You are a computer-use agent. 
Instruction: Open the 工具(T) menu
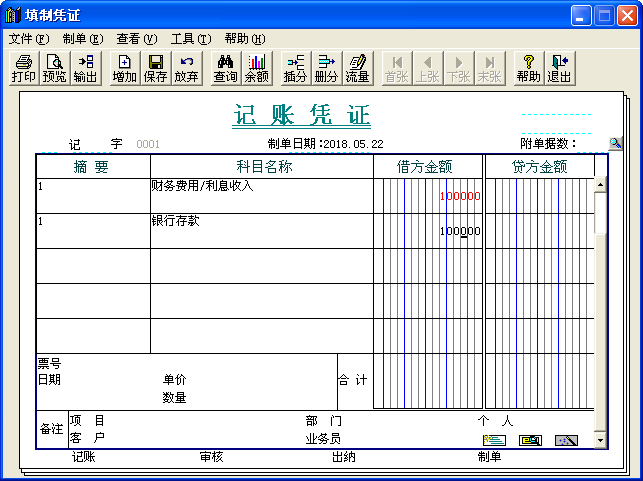(191, 39)
